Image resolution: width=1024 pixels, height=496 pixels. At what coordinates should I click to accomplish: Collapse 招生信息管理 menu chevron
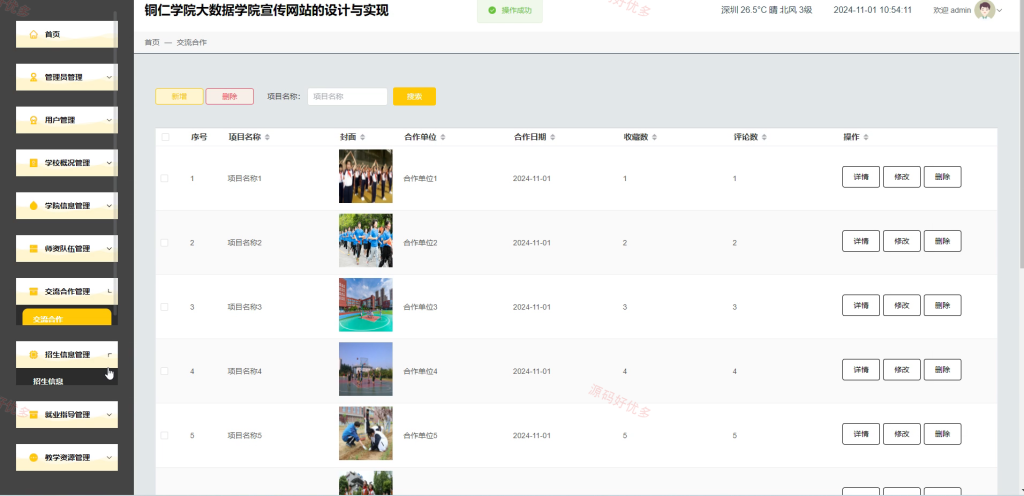109,354
